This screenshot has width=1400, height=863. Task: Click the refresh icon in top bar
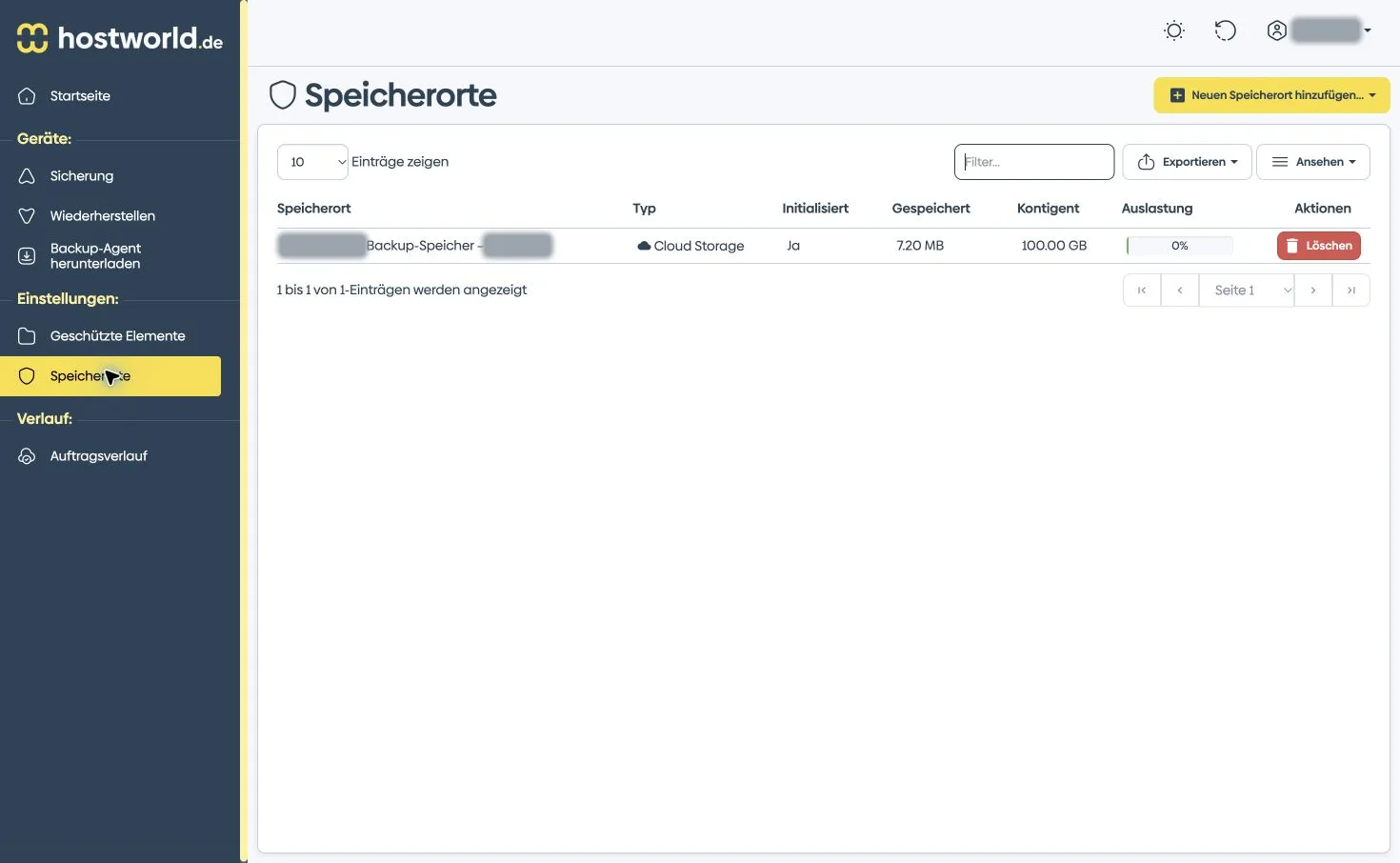[x=1226, y=30]
